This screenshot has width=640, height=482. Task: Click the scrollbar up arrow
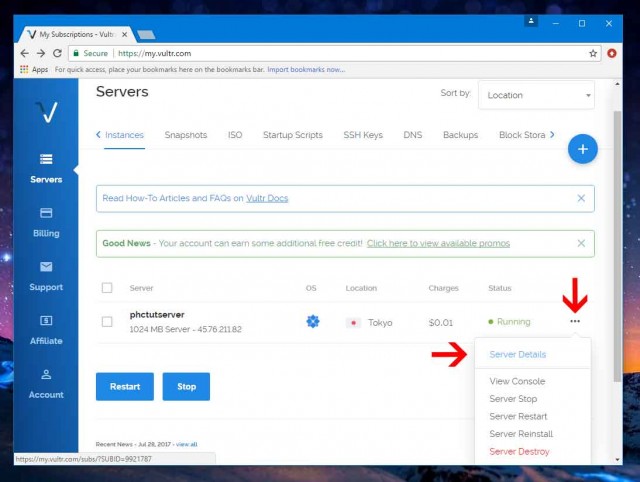click(618, 84)
